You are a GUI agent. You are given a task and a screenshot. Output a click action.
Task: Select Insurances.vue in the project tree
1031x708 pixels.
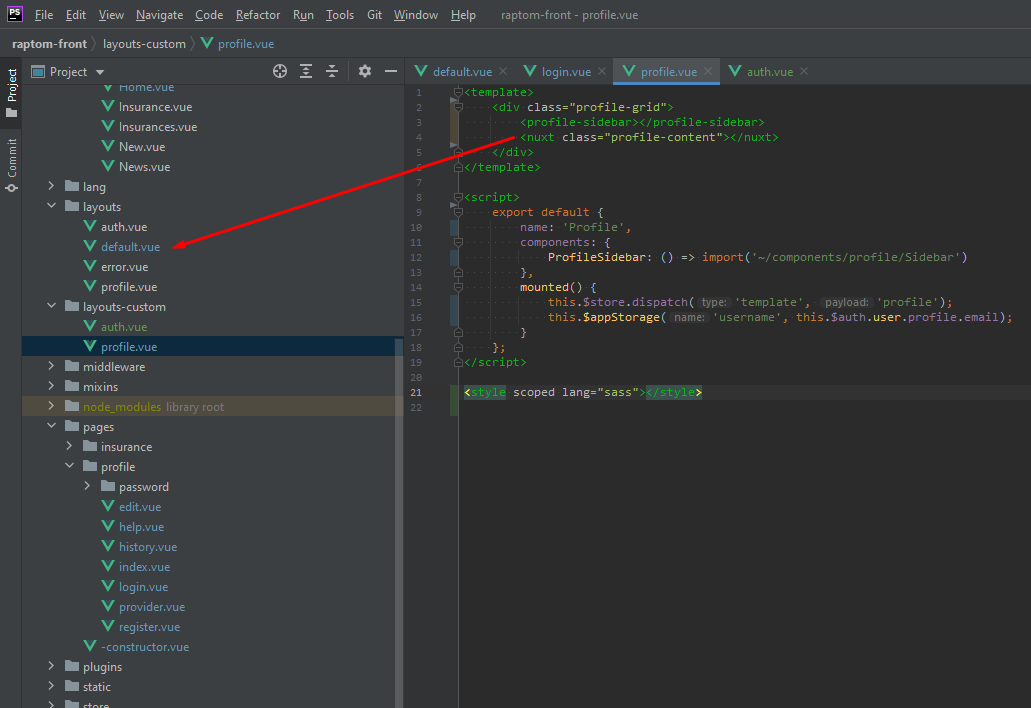click(158, 127)
